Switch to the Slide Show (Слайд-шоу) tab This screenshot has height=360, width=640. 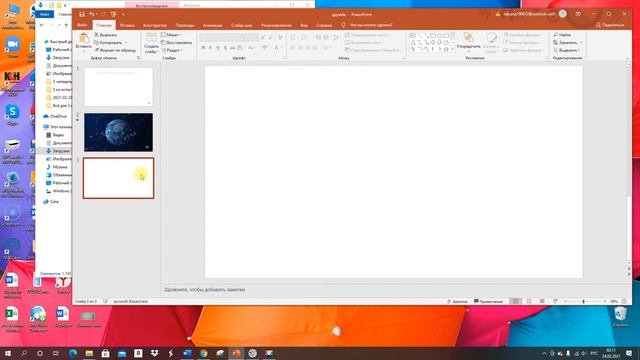click(242, 25)
